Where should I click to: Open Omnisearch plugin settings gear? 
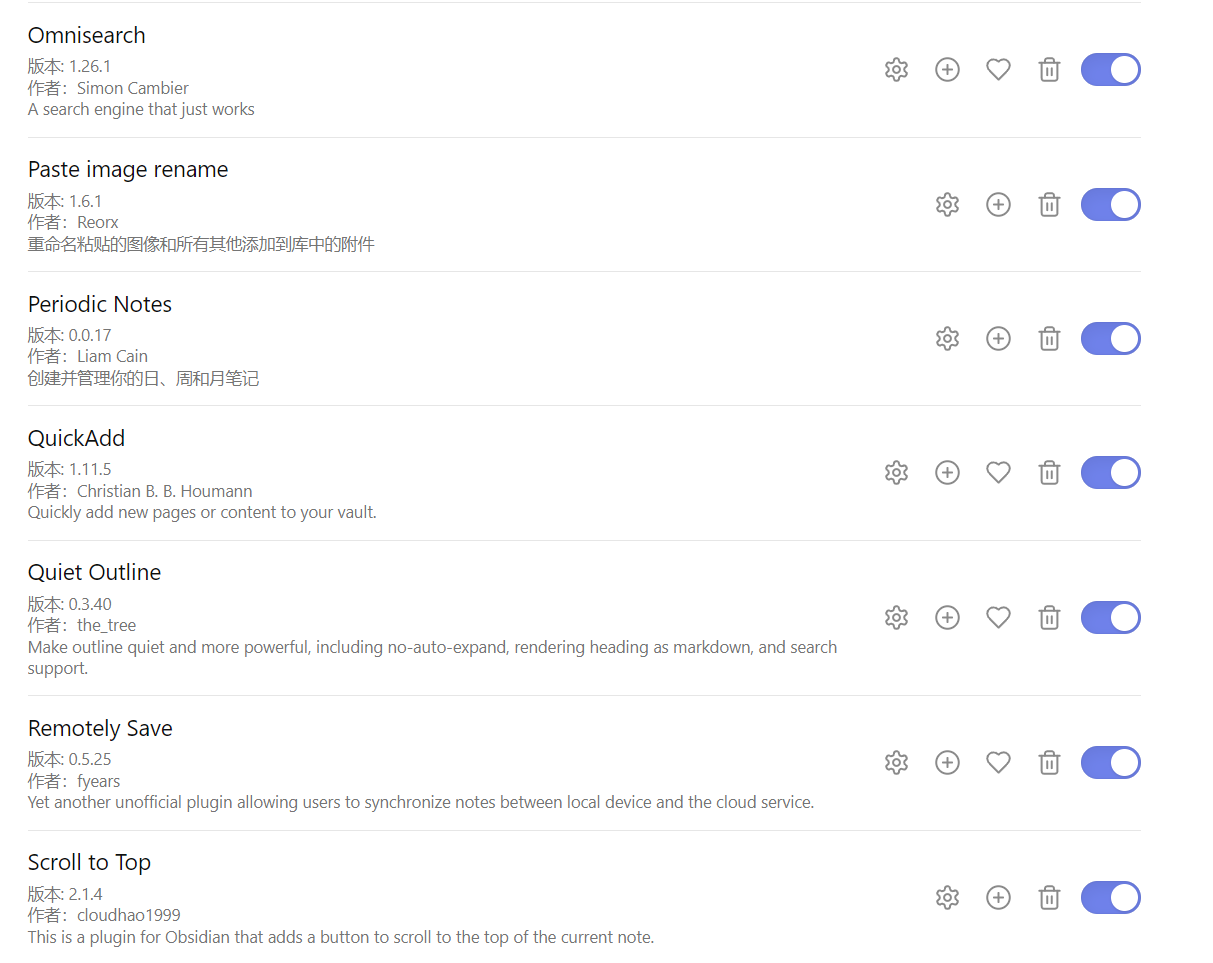[x=896, y=70]
